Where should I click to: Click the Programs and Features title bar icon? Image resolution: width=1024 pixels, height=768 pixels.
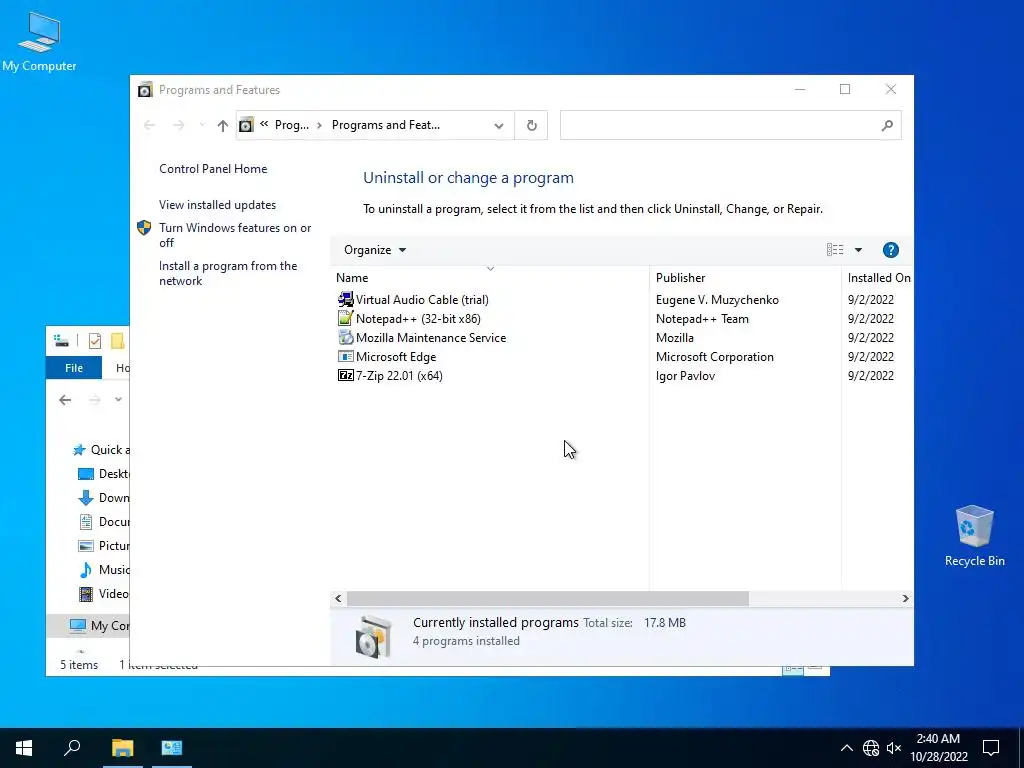coord(145,90)
